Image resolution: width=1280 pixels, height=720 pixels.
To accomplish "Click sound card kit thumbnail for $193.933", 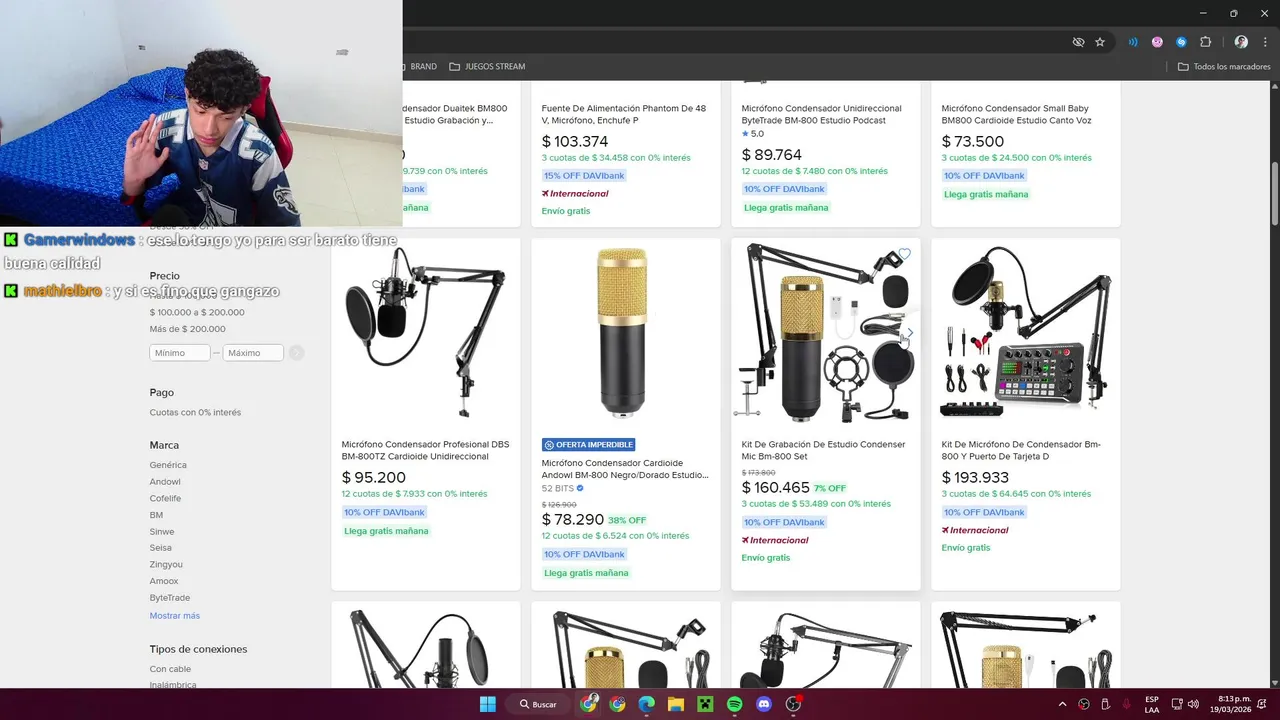I will tap(1026, 334).
